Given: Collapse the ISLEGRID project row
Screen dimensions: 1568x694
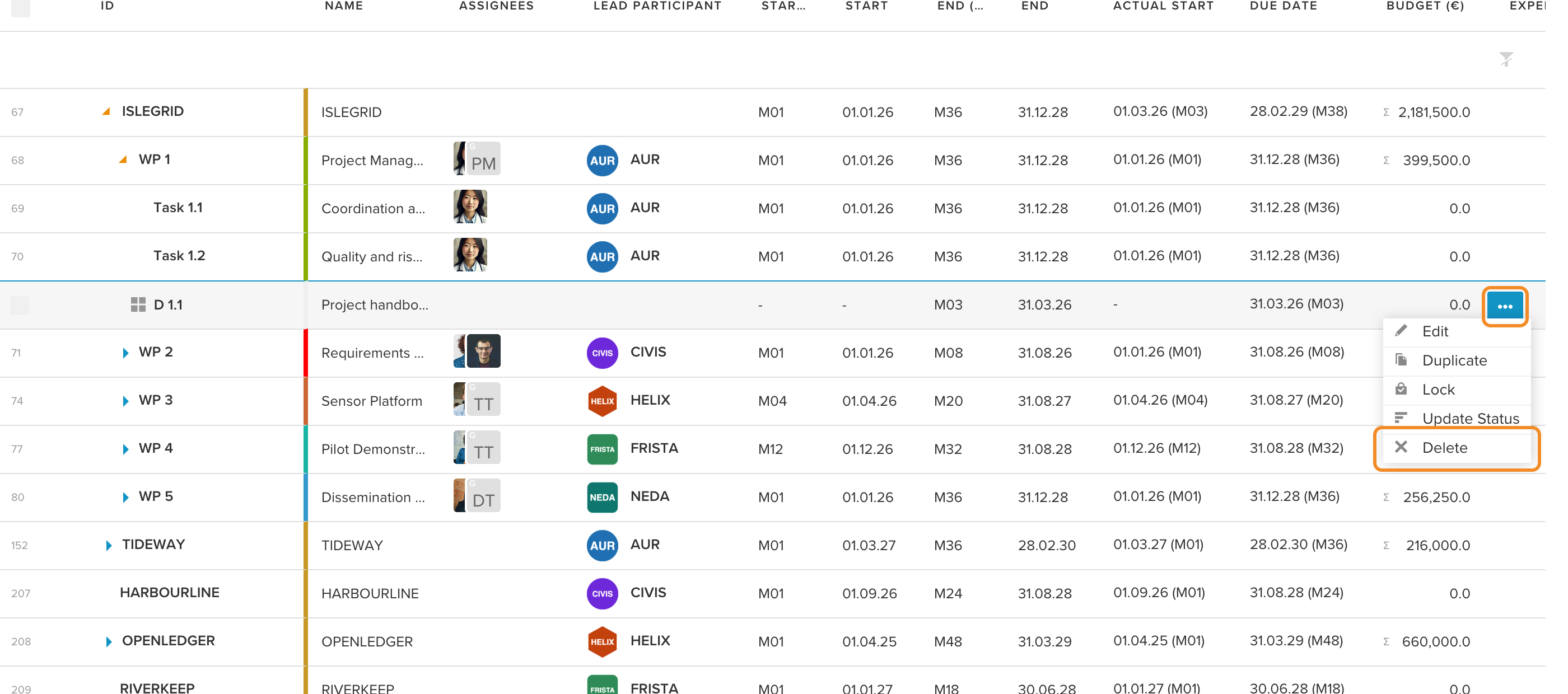Looking at the screenshot, I should (106, 111).
